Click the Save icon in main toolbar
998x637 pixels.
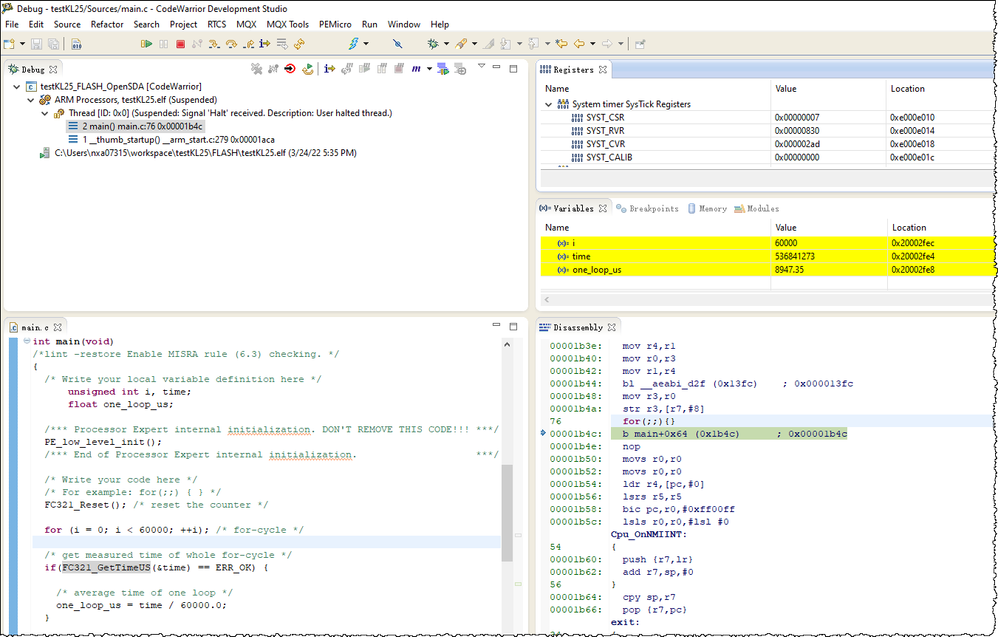pyautogui.click(x=37, y=44)
